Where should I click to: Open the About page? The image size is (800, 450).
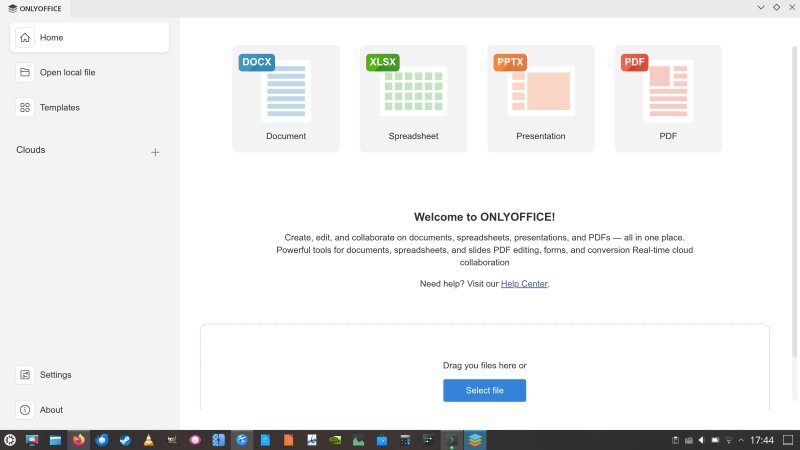(89, 410)
